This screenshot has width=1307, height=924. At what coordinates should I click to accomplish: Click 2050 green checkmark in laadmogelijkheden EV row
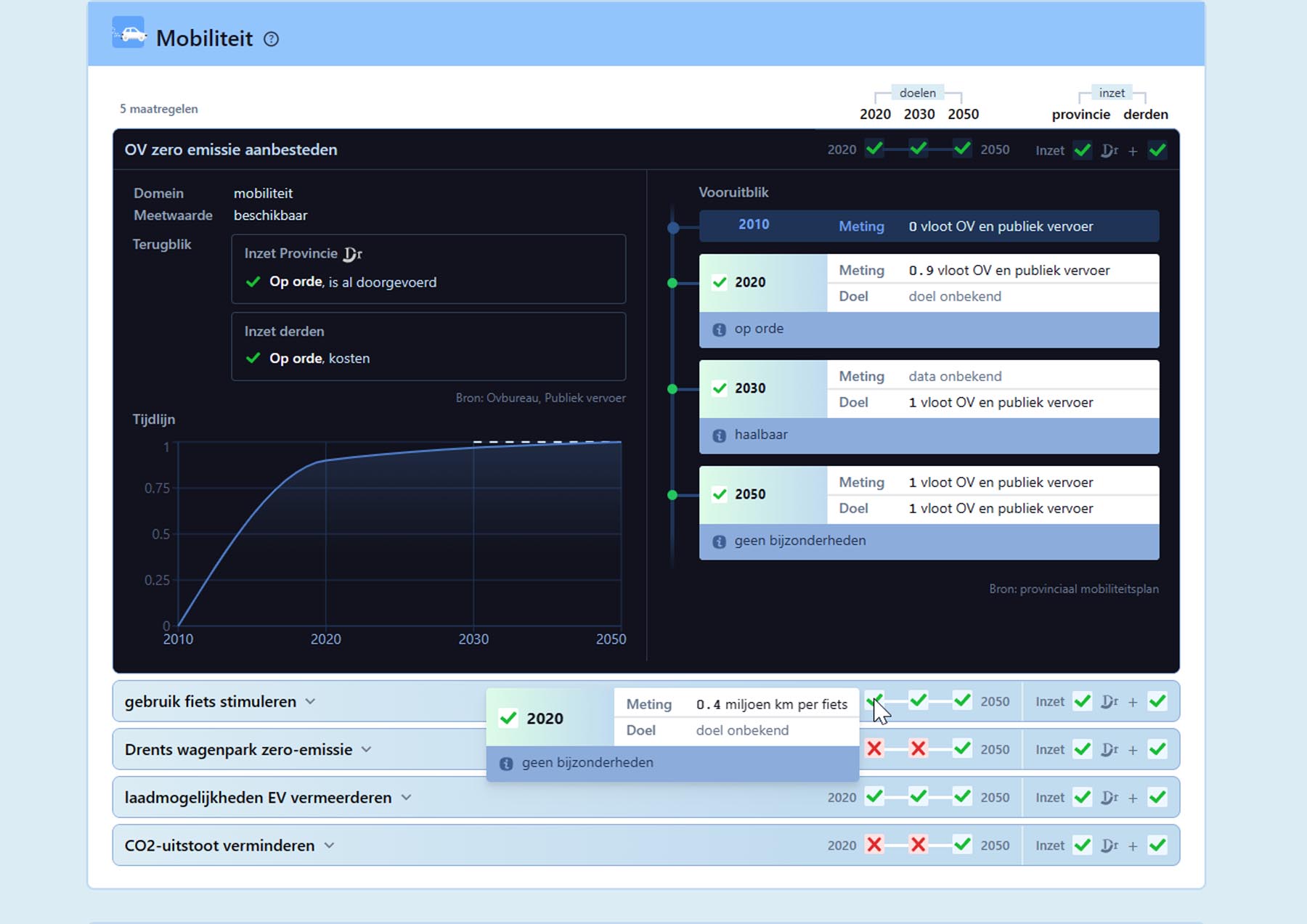962,797
